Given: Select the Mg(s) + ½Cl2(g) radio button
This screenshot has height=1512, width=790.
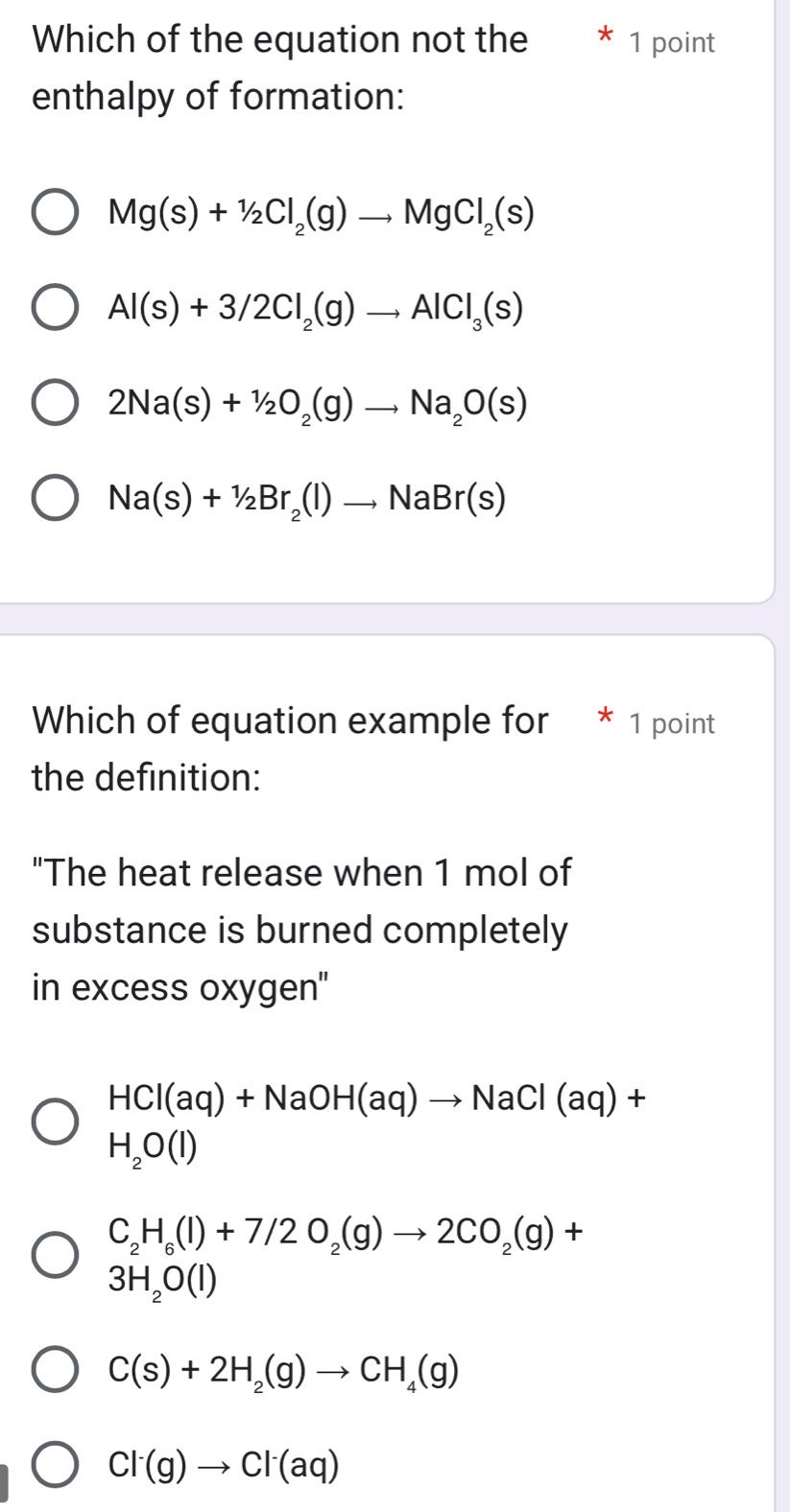Looking at the screenshot, I should point(55,213).
